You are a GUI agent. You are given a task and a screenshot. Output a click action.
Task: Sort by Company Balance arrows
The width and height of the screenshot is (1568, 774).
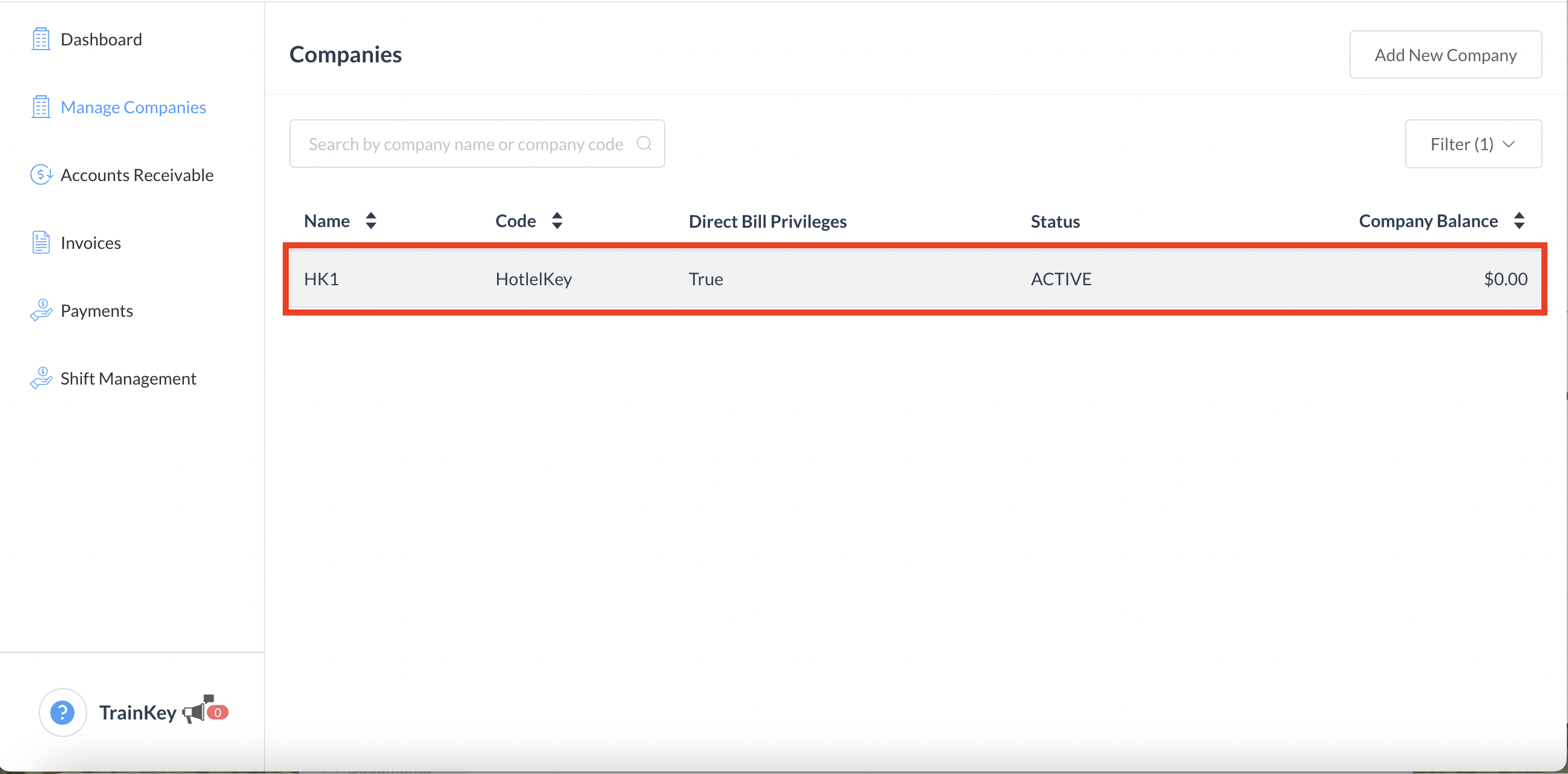(1519, 220)
